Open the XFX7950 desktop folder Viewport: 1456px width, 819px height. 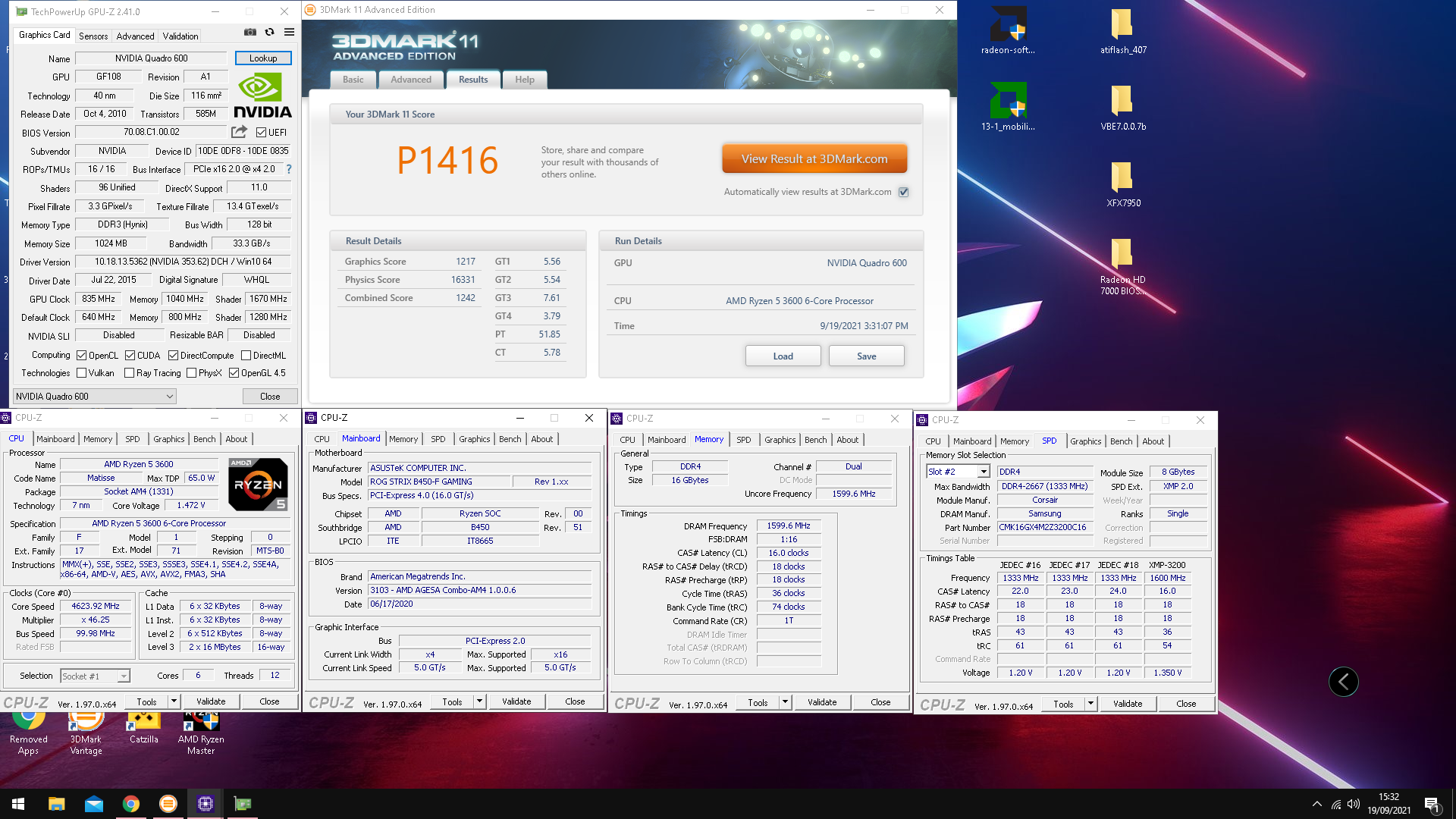pos(1123,184)
